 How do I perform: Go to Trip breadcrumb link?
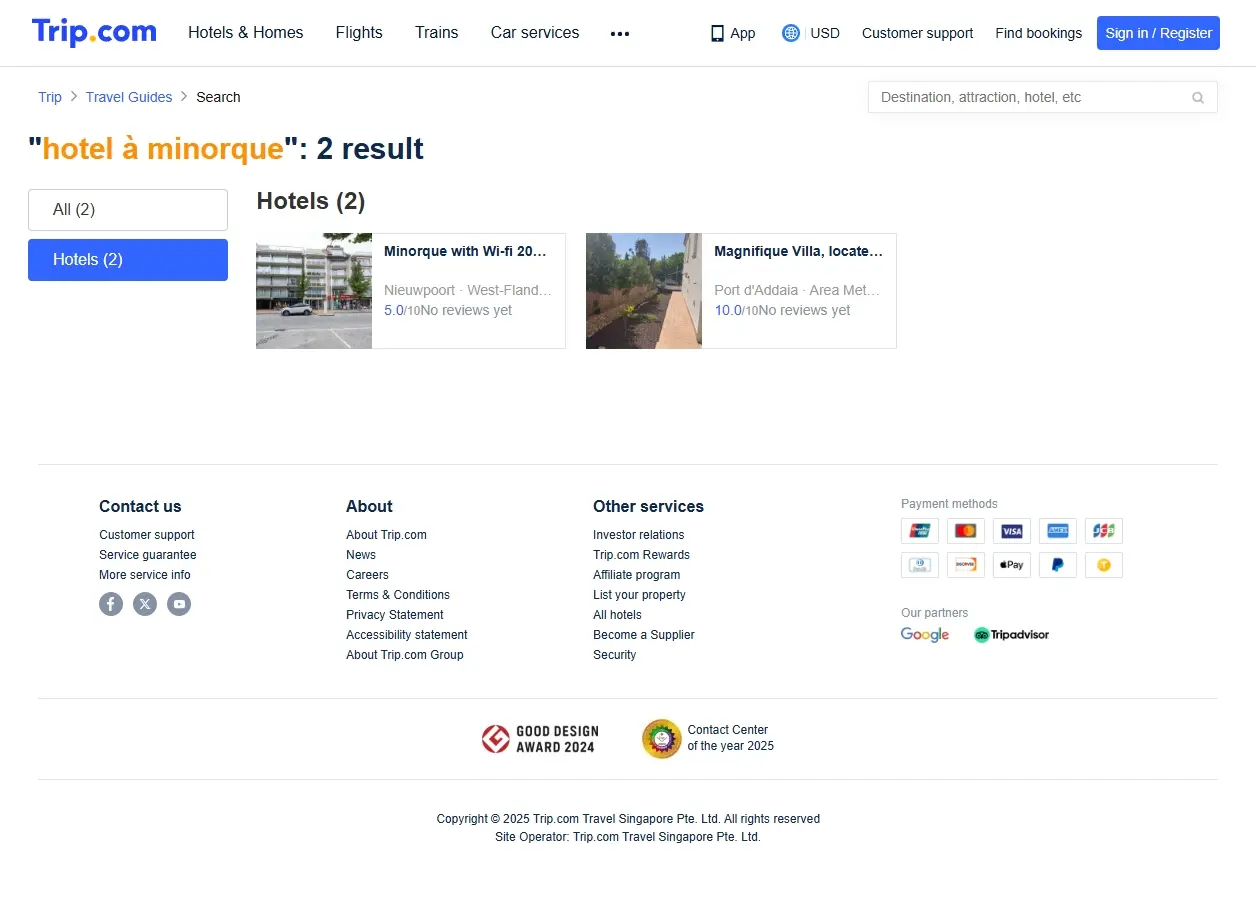point(50,97)
